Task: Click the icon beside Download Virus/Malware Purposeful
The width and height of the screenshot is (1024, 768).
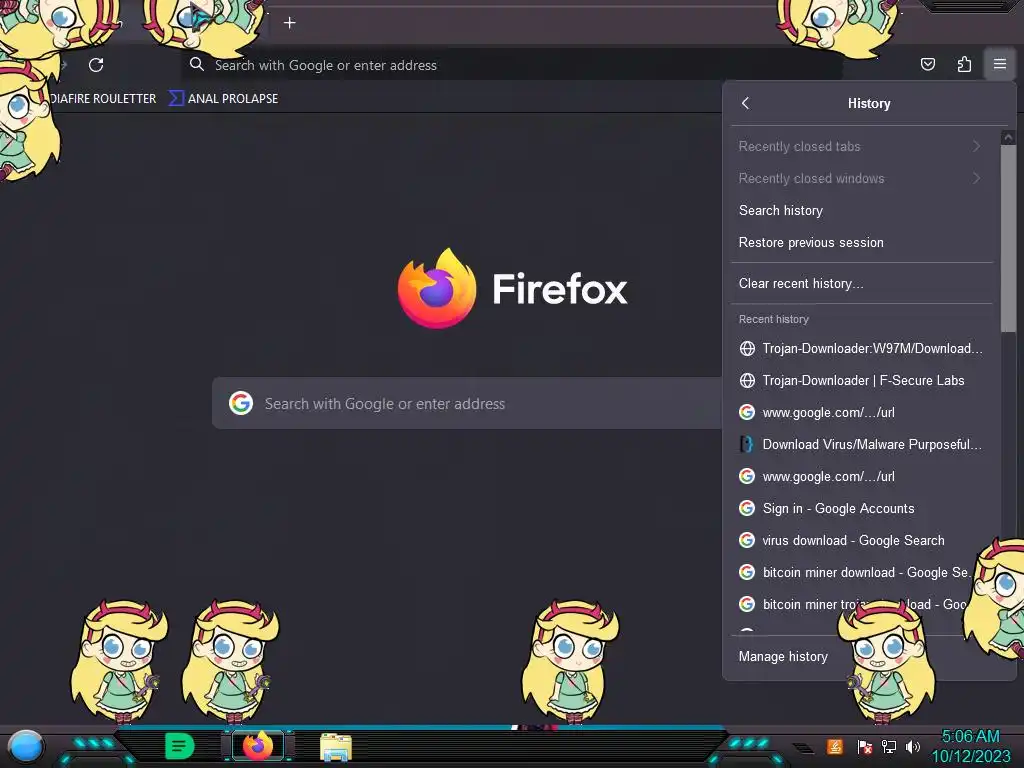Action: [x=747, y=444]
